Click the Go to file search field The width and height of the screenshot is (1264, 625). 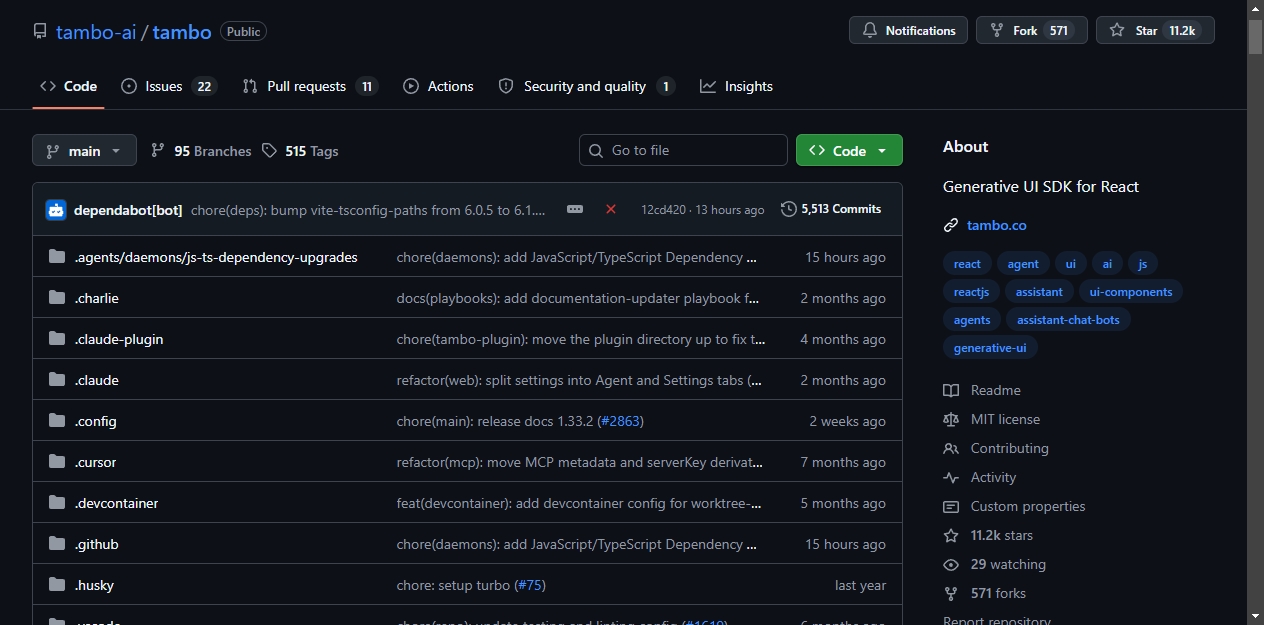683,150
